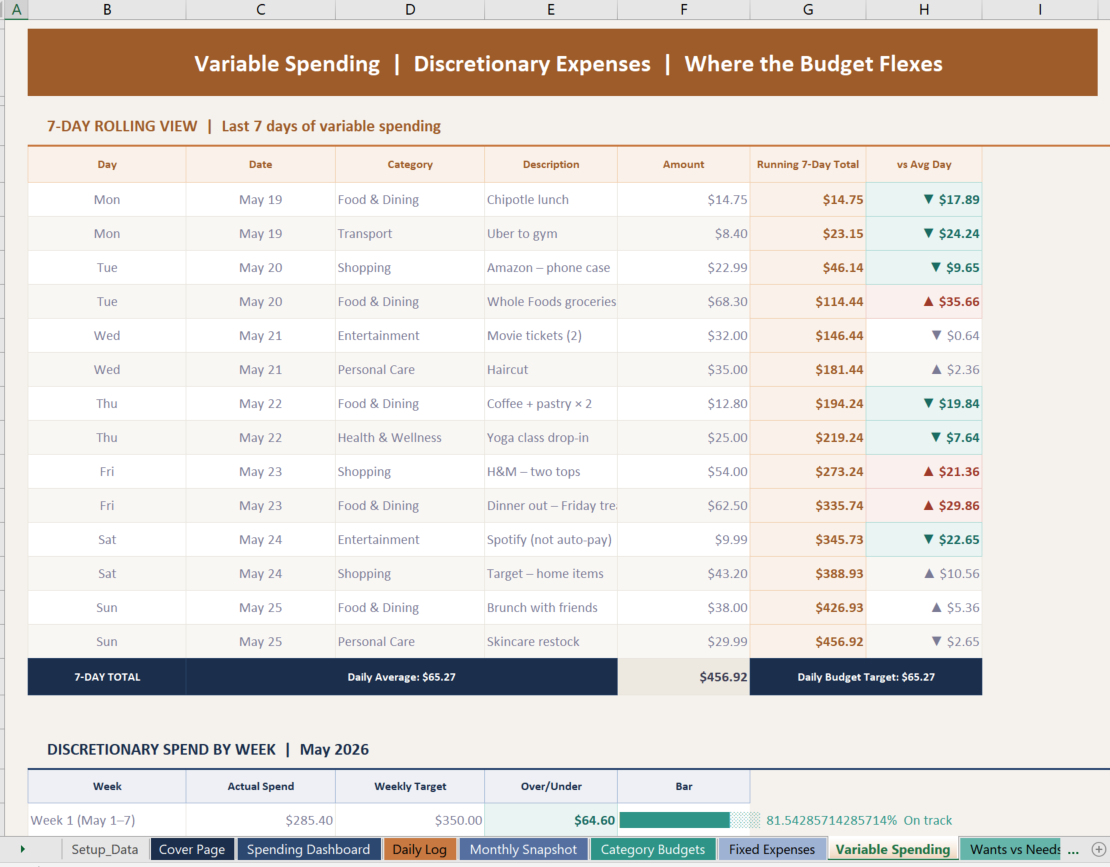Select Spotify (not auto-pay) cell
This screenshot has width=1110, height=867.
(x=551, y=539)
